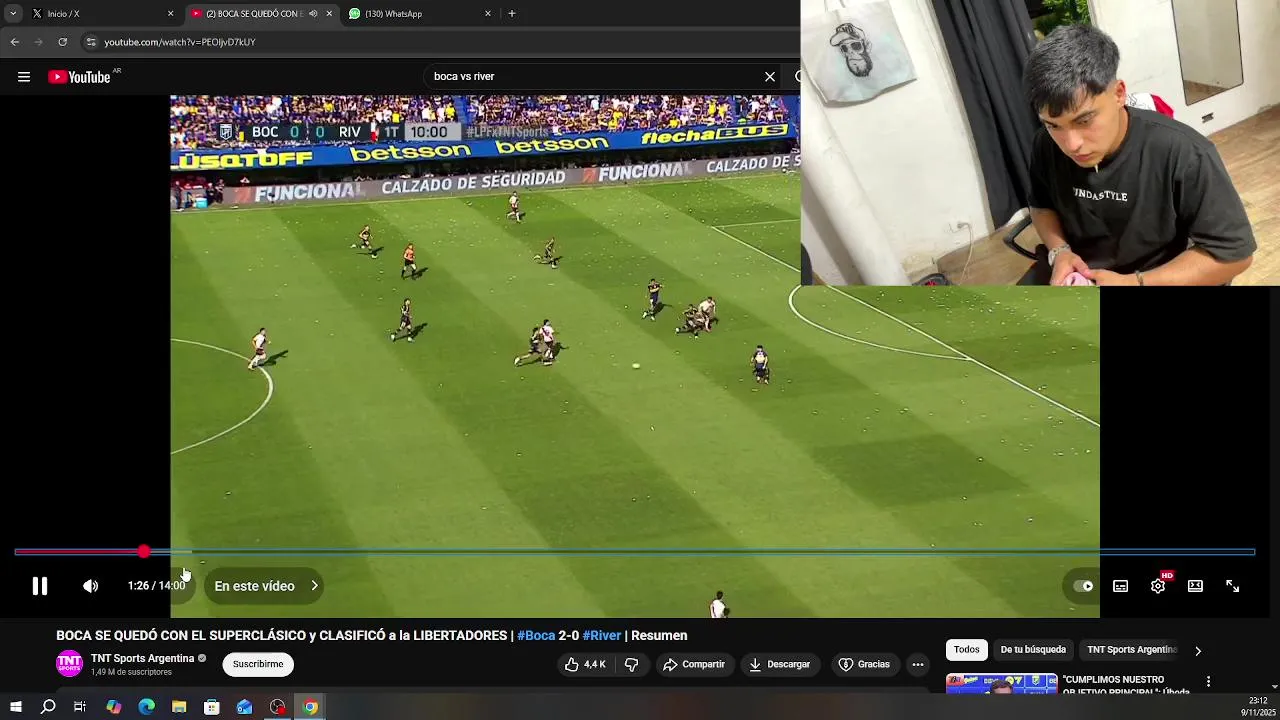
Task: Subscribe with the Suscribirme button
Action: point(258,664)
